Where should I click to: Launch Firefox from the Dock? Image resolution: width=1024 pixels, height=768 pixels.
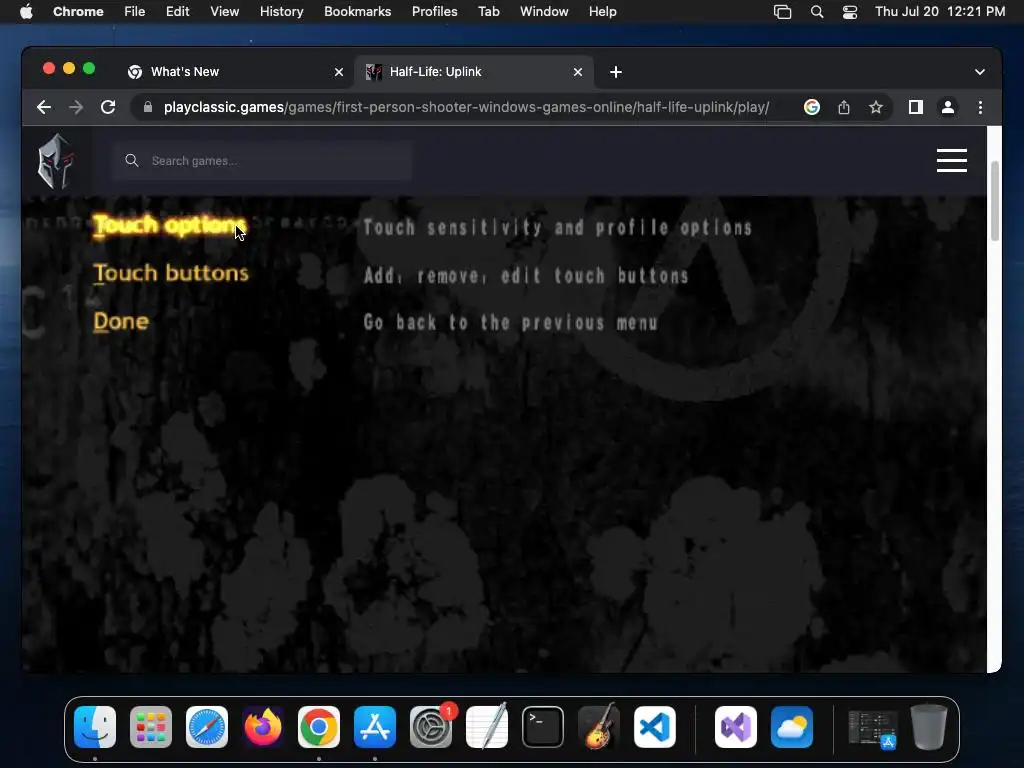point(263,727)
